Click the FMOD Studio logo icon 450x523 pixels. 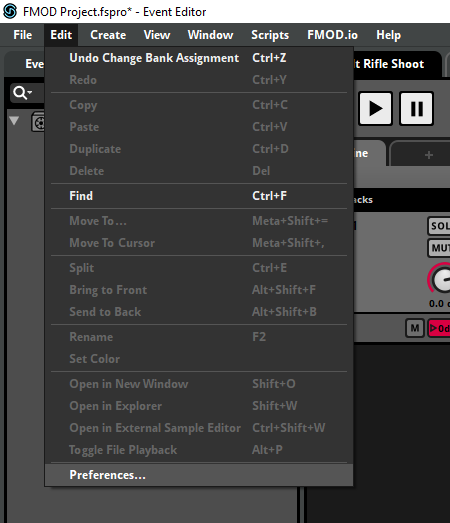pos(10,11)
